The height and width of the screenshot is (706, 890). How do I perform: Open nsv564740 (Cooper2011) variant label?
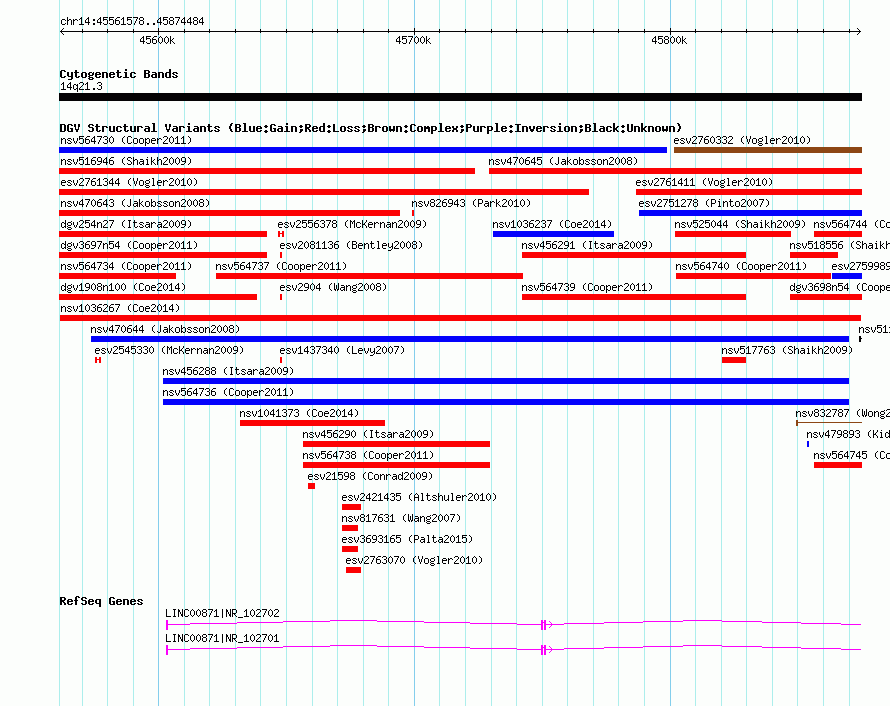click(741, 266)
